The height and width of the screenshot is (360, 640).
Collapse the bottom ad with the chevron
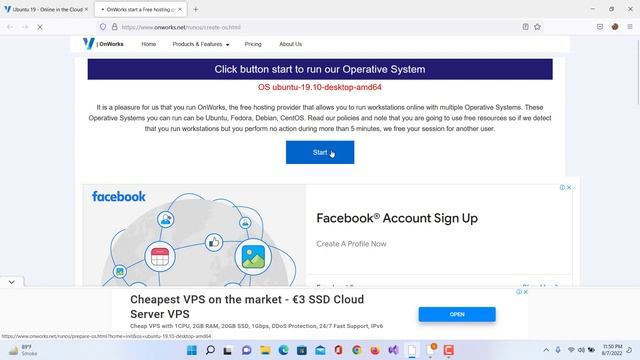click(11, 282)
